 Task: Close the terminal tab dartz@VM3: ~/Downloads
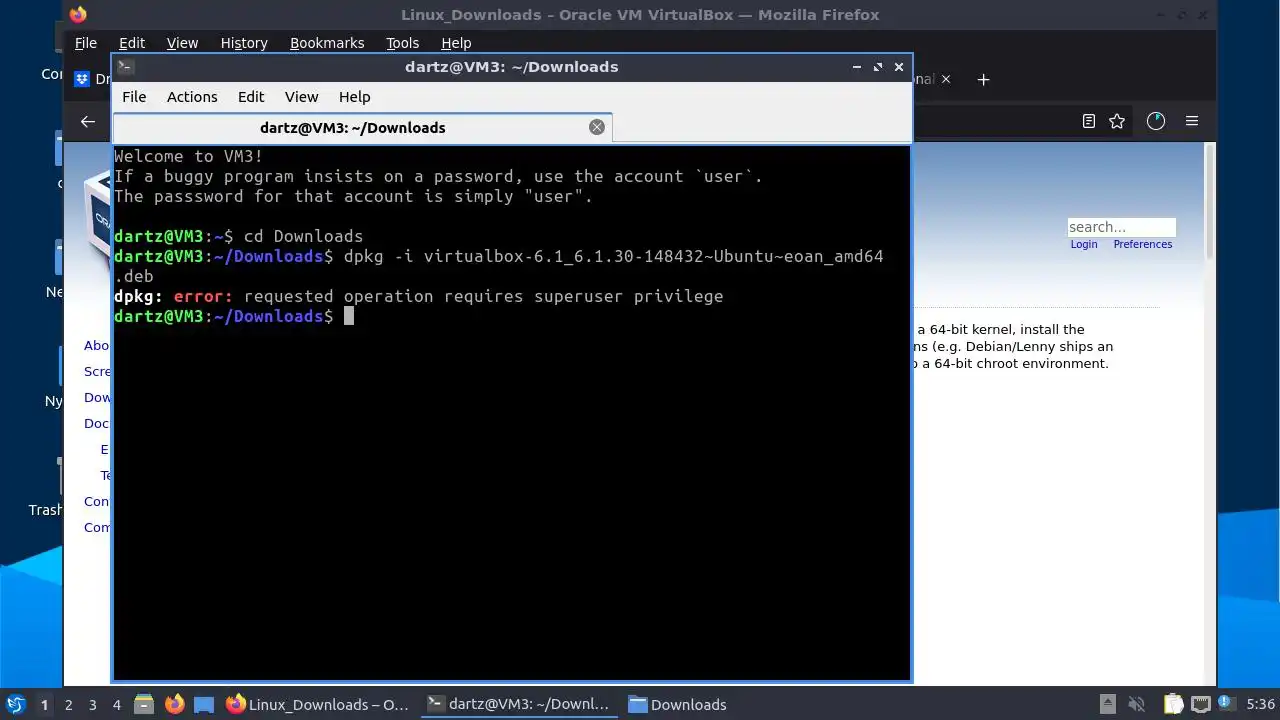pos(597,127)
